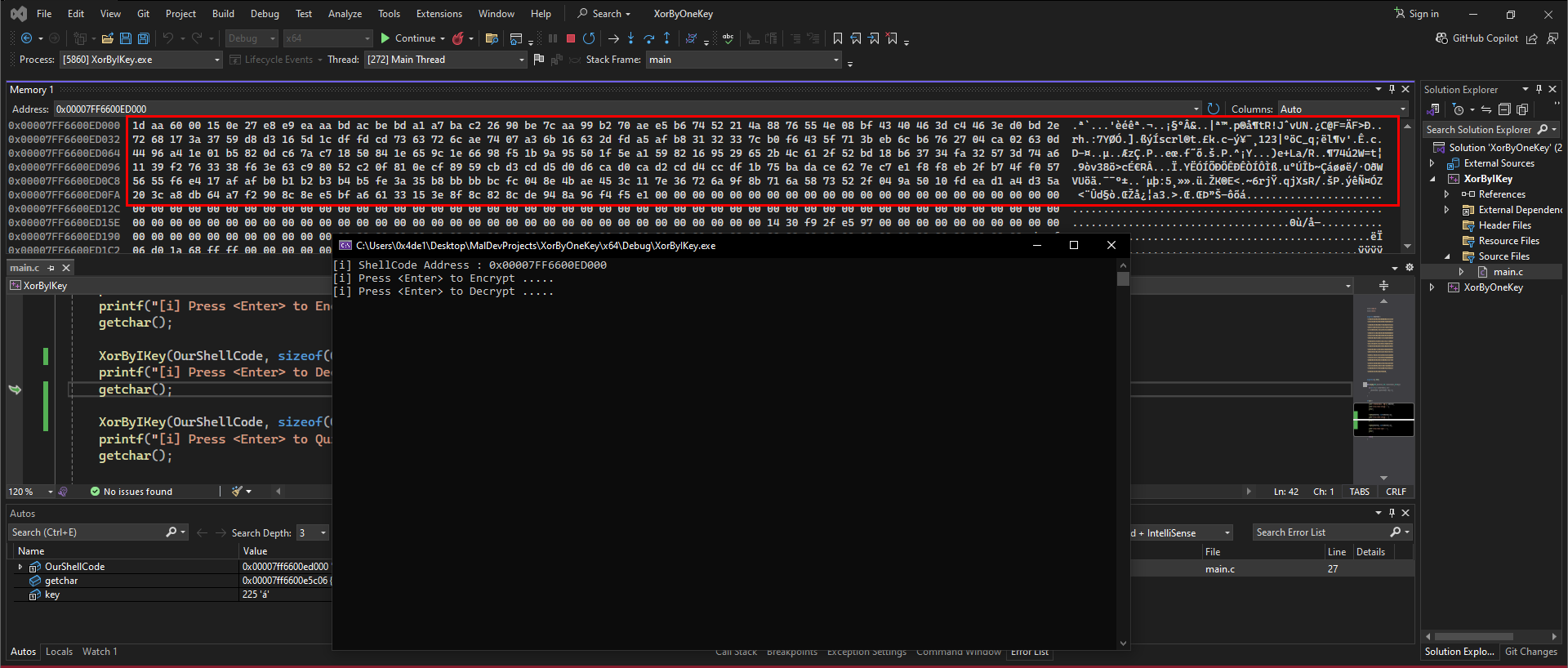Click the thread flag icon next to Main Thread
The image size is (1568, 668).
tap(539, 60)
